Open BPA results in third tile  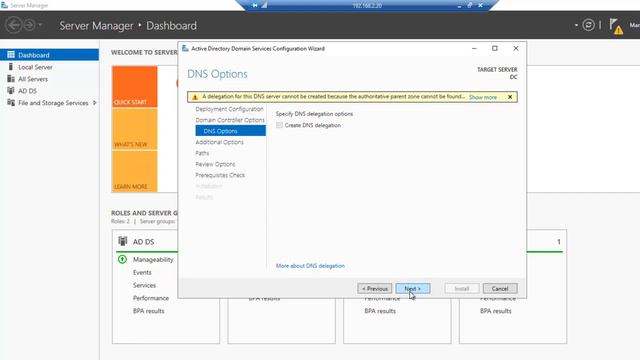380,311
